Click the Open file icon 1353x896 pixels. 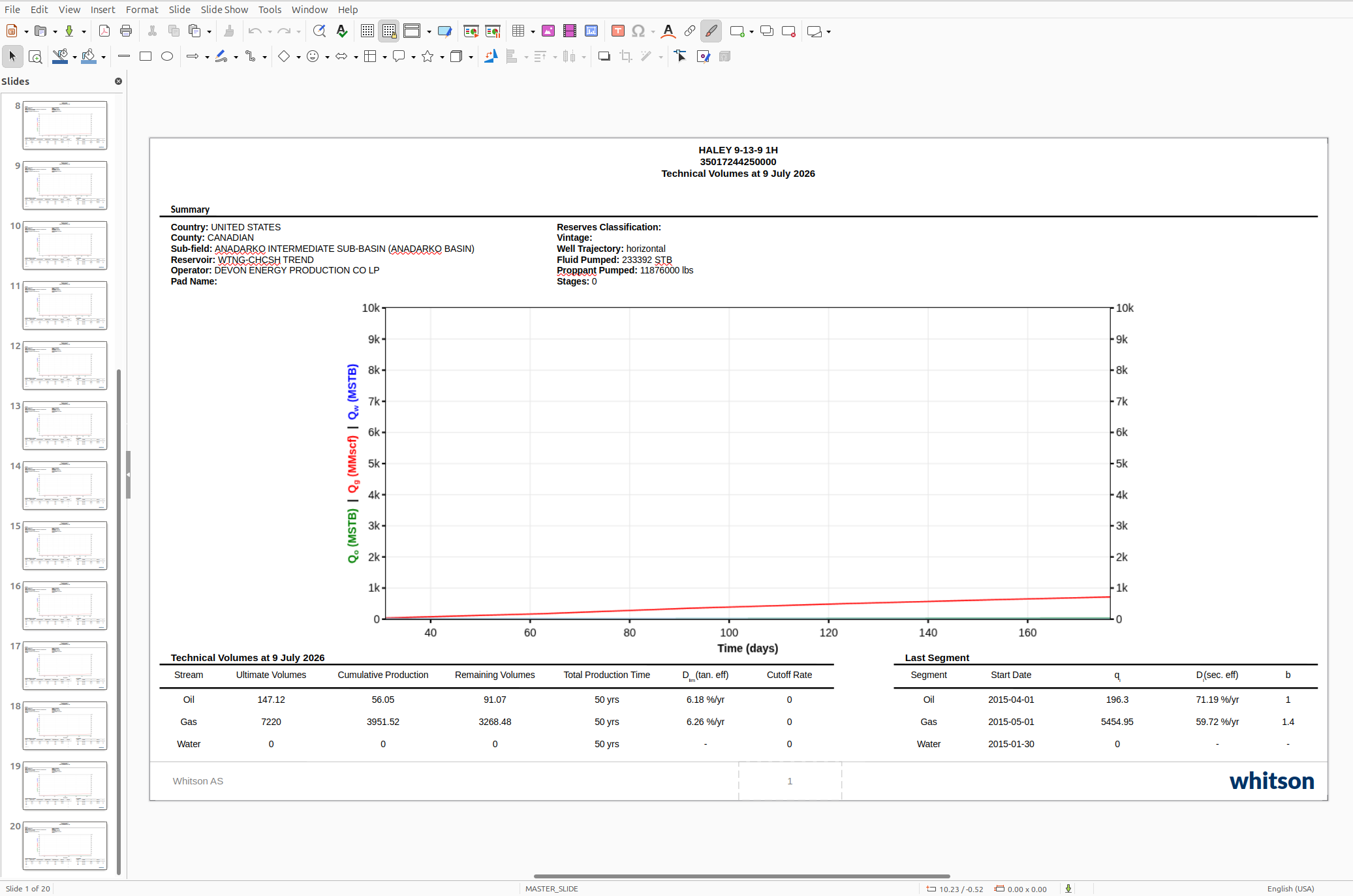(x=40, y=31)
